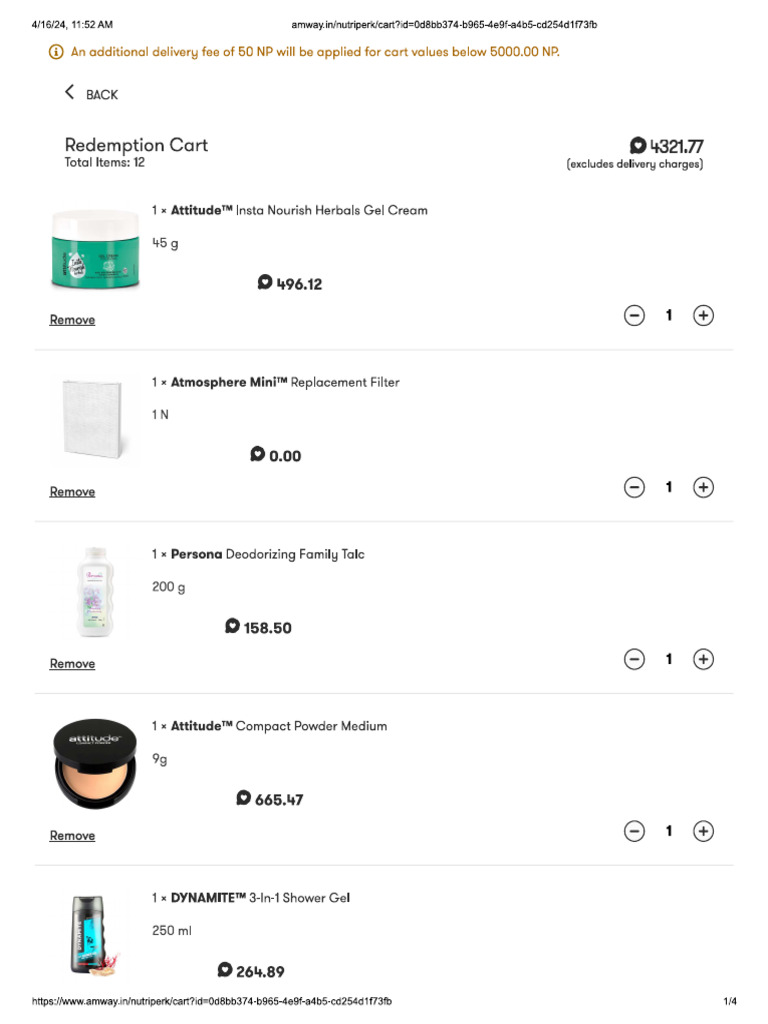Decrease quantity of Attitude Gel Cream
Image resolution: width=768 pixels, height=1024 pixels.
[x=634, y=316]
